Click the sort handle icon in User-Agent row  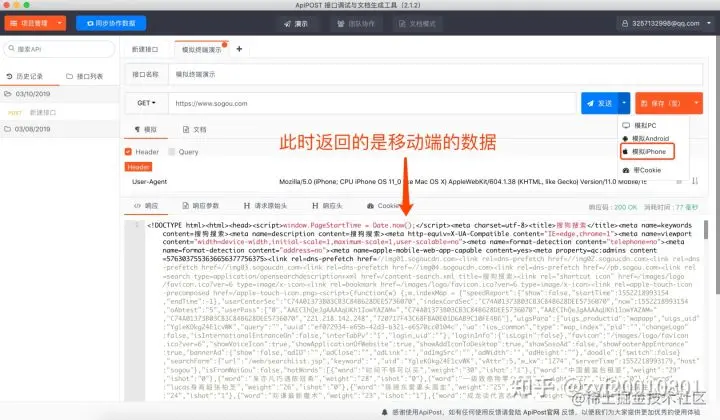[x=695, y=181]
